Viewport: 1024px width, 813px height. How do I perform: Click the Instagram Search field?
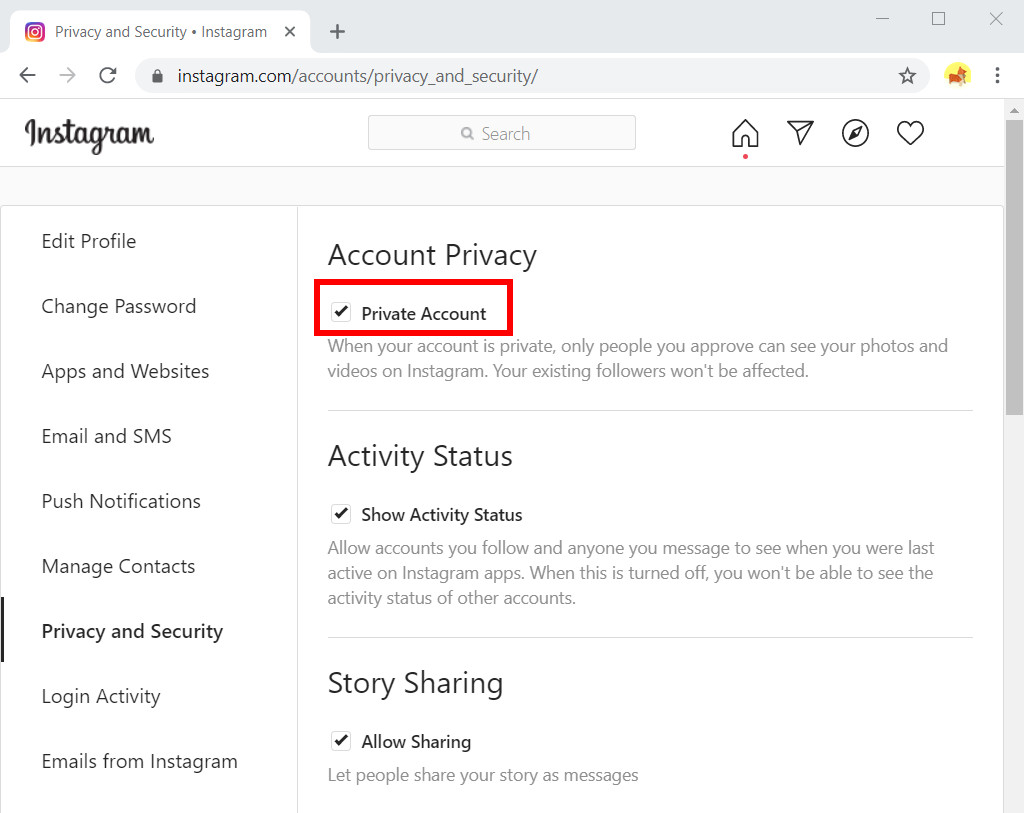502,133
